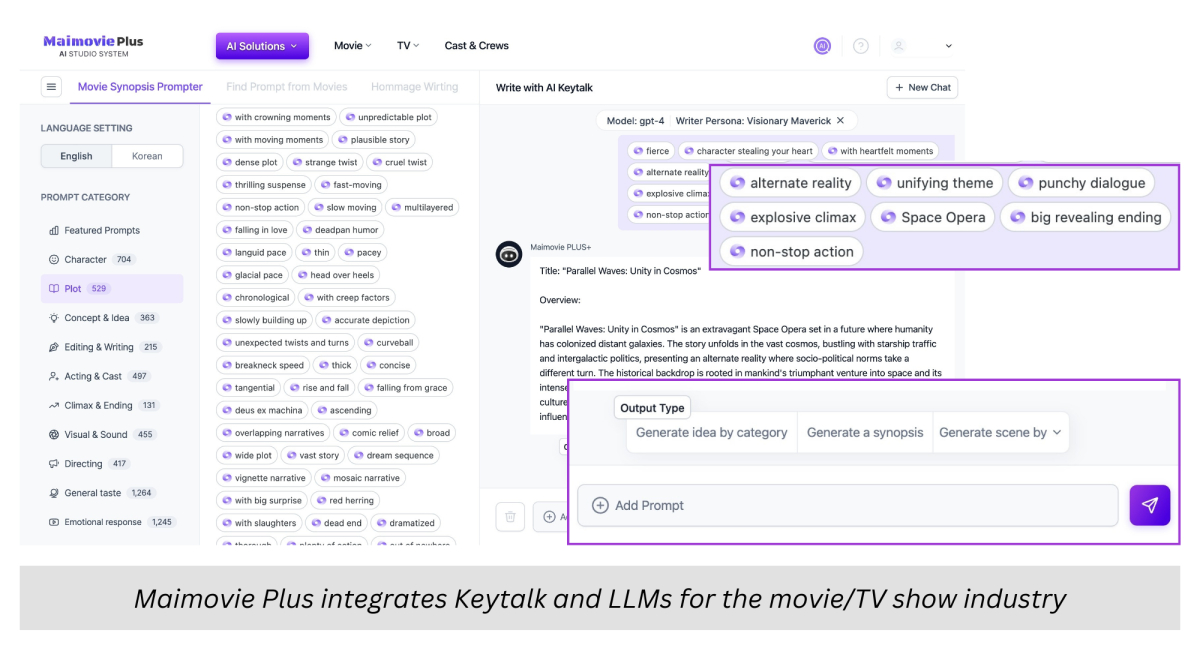Select 'red herring' chip

pyautogui.click(x=344, y=500)
